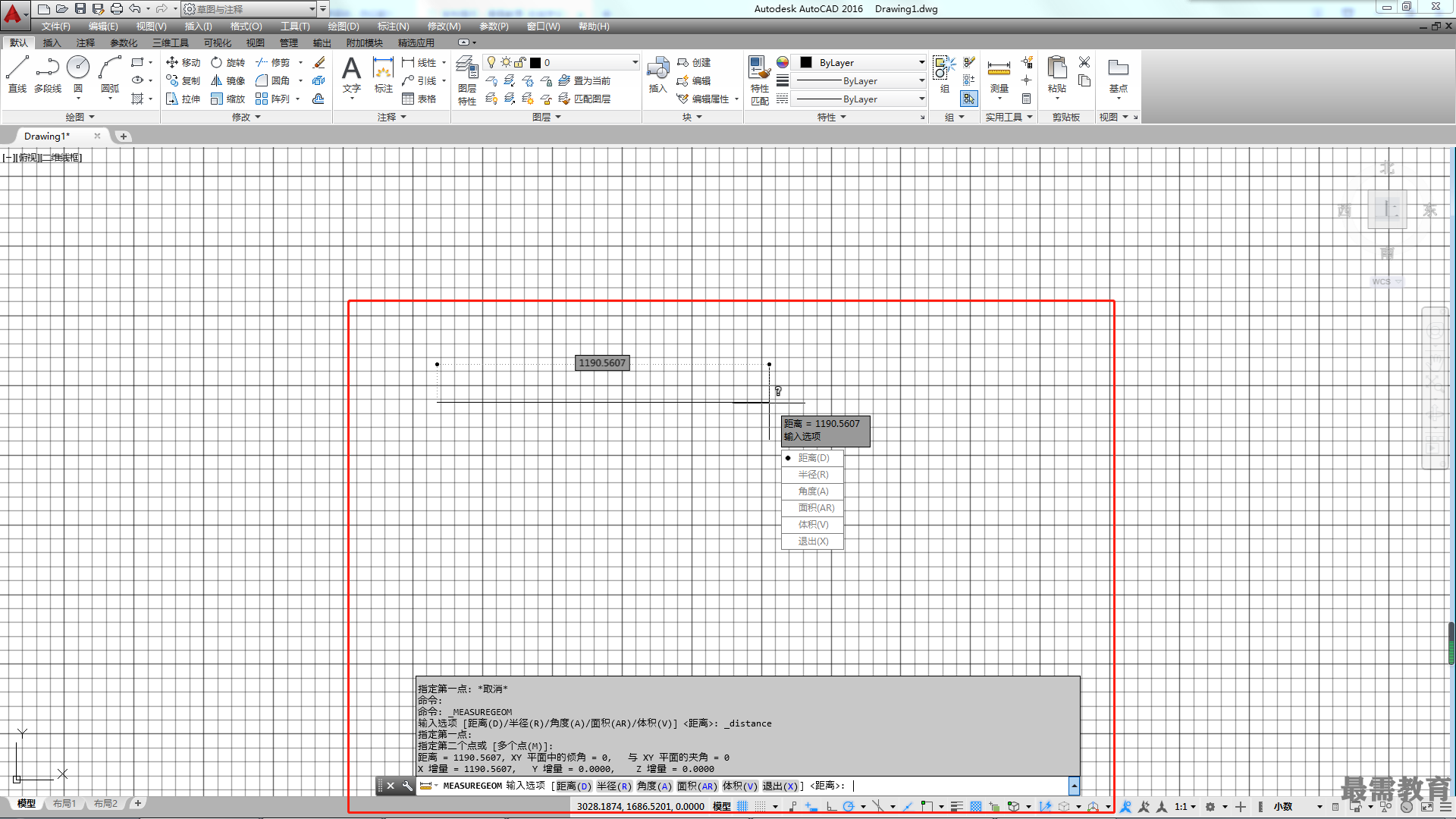The image size is (1456, 819).
Task: Select the Line (直线) drawing tool
Action: [17, 74]
